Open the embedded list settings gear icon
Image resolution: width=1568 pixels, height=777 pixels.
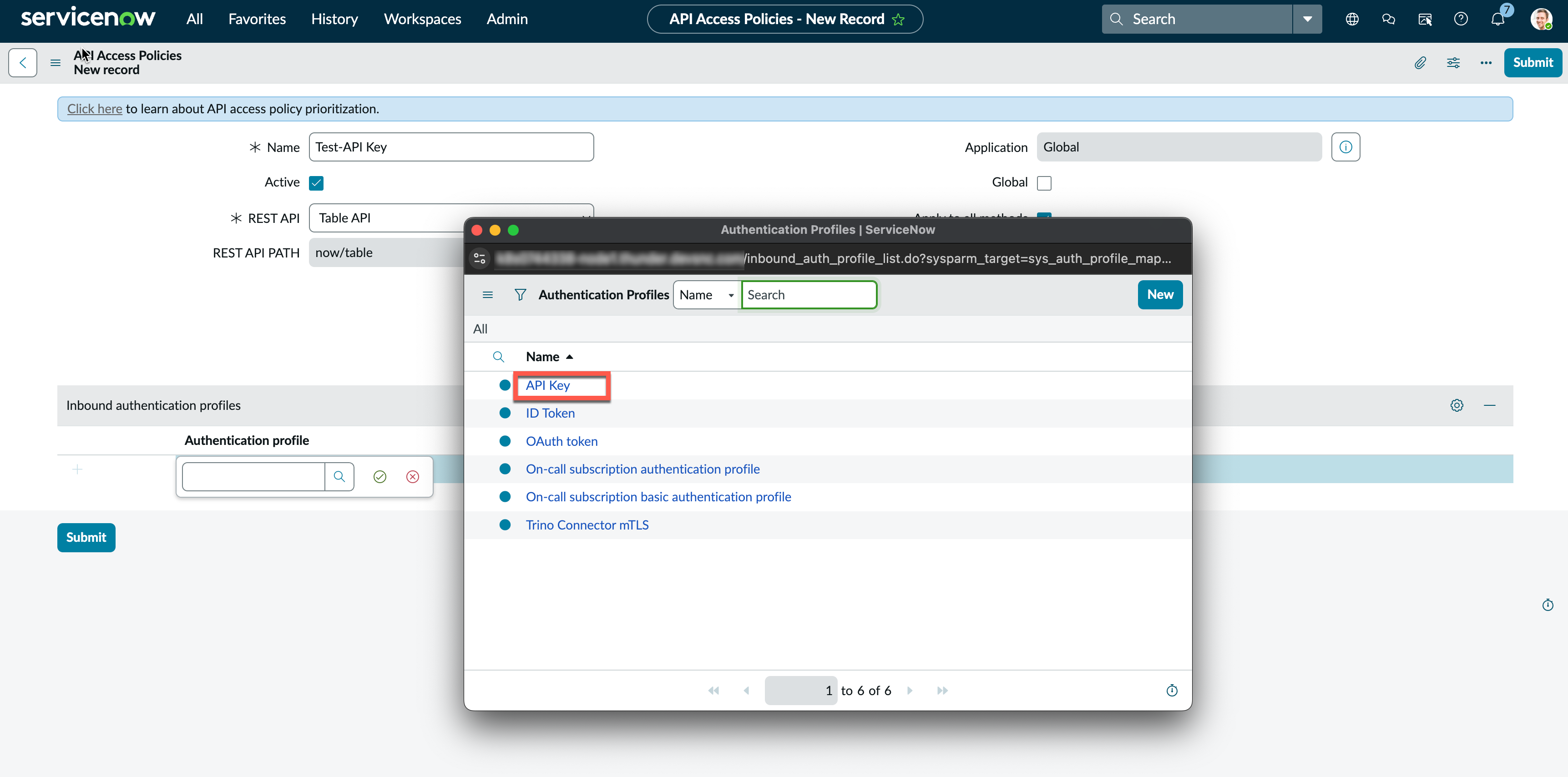pyautogui.click(x=1457, y=405)
